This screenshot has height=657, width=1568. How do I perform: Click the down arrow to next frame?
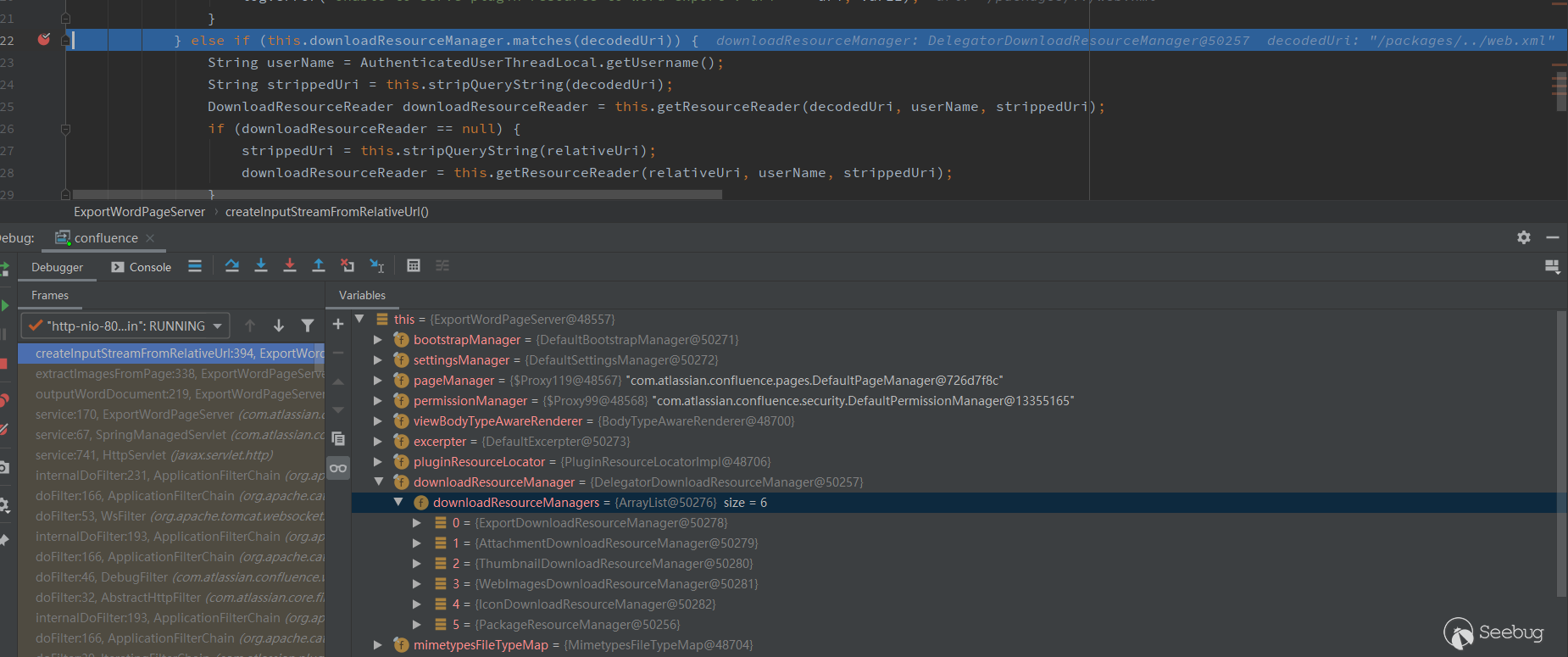click(279, 326)
